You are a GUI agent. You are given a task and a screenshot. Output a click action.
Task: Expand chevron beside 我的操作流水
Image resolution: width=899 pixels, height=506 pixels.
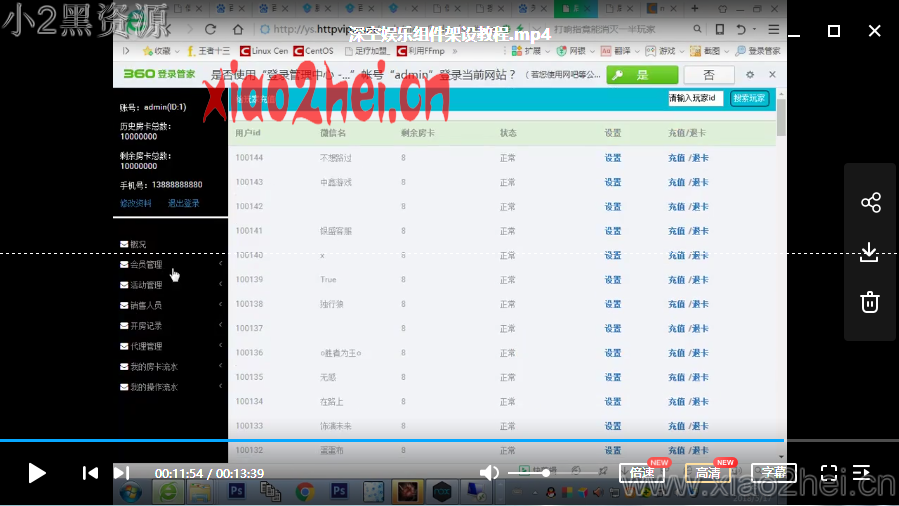pyautogui.click(x=220, y=386)
